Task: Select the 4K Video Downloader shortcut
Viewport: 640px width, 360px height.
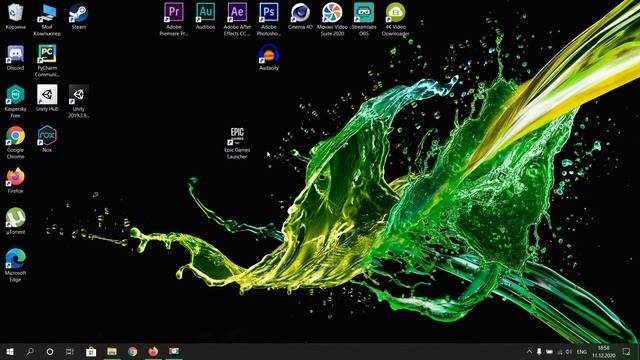Action: pos(396,20)
